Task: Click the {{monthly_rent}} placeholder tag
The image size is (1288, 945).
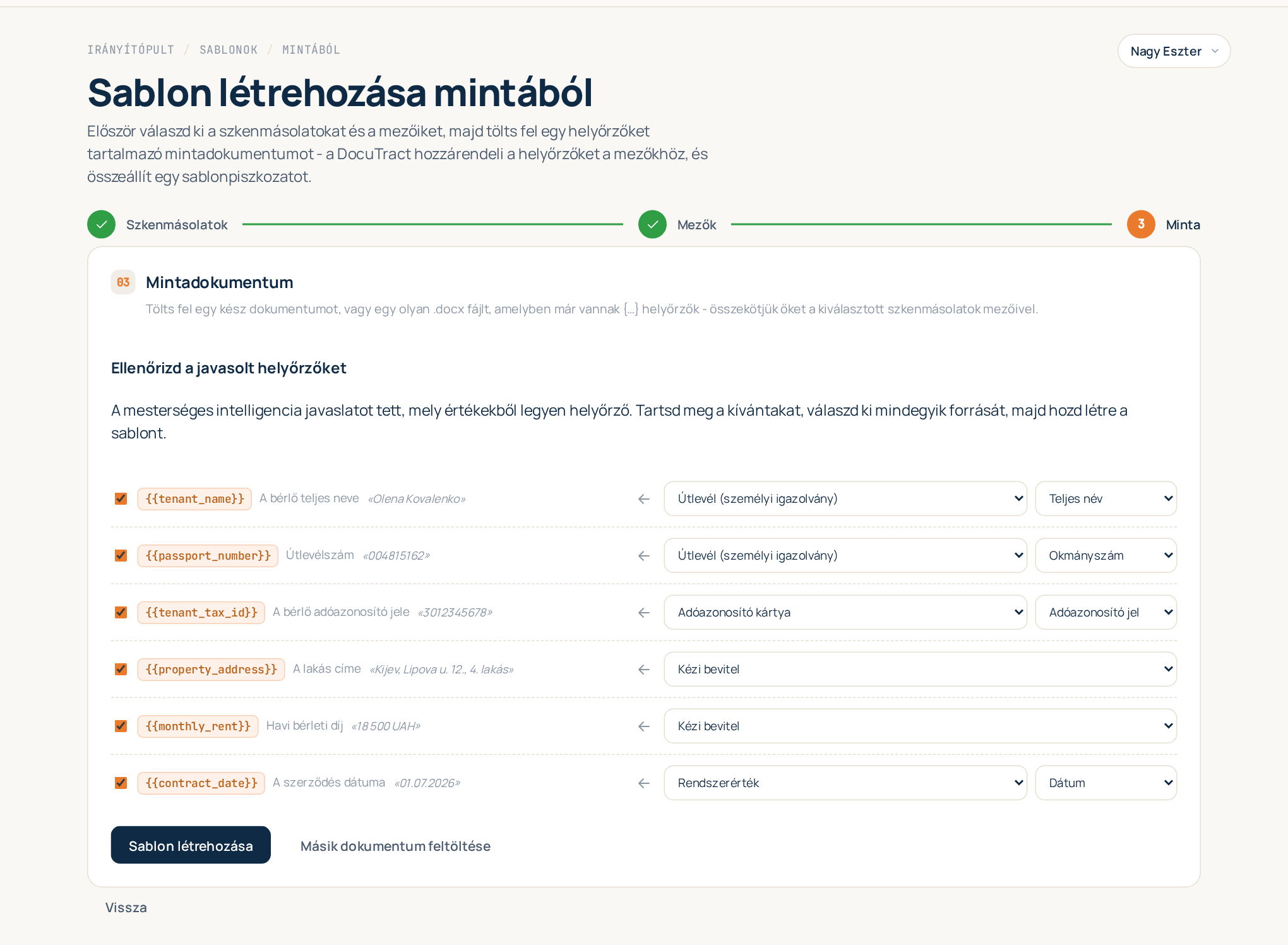Action: tap(198, 726)
